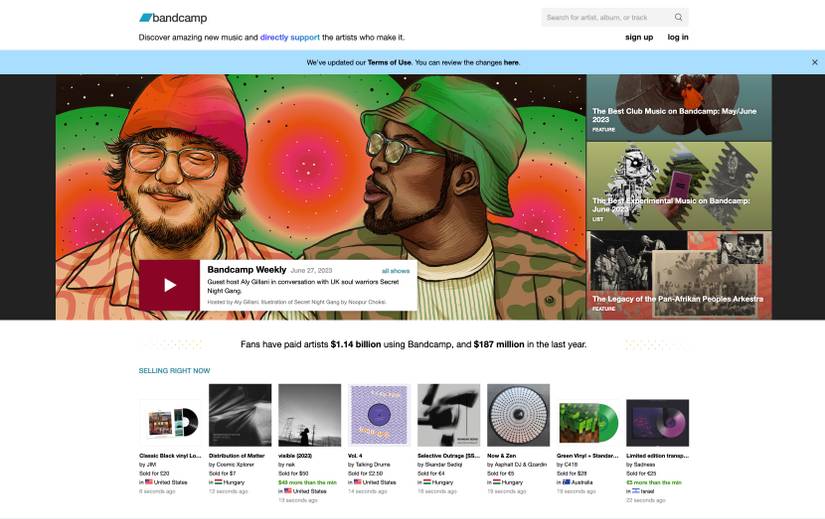Click the 'visible (2023)' title

click(x=295, y=456)
